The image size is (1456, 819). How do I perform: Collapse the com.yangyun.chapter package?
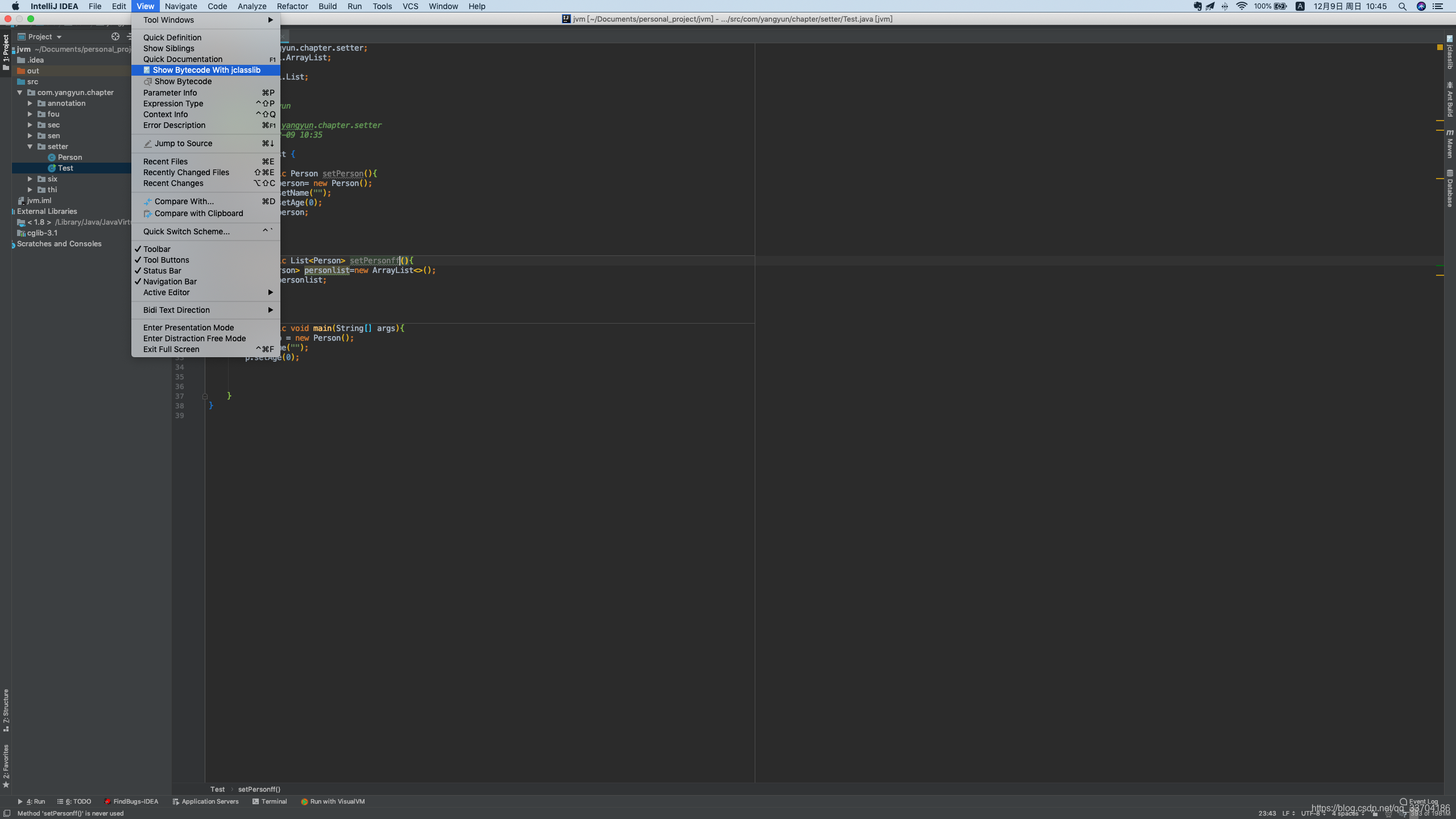pos(20,93)
